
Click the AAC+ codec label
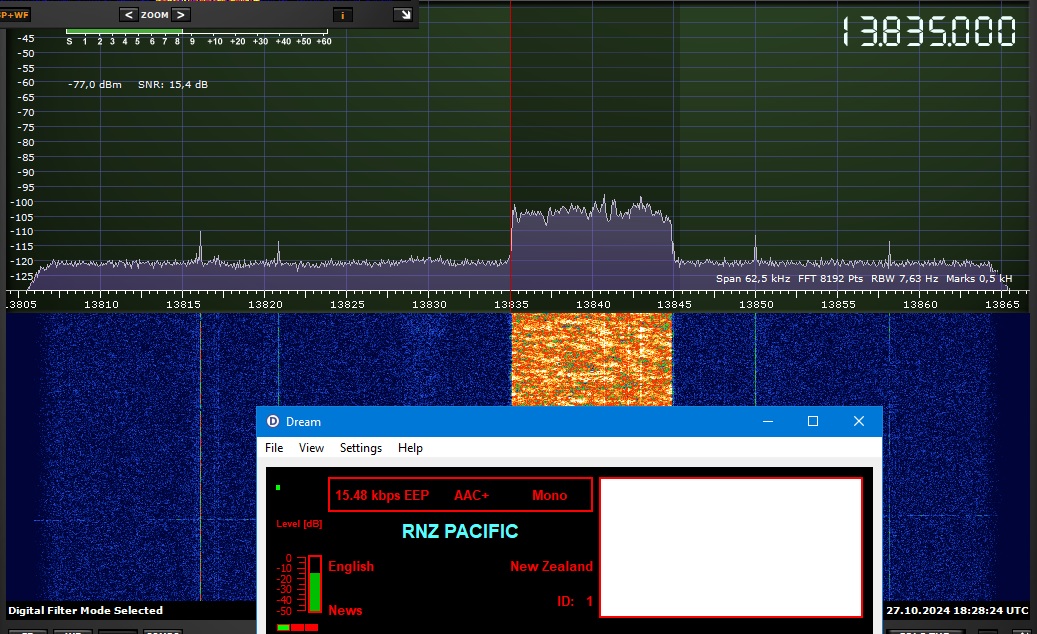[x=471, y=495]
